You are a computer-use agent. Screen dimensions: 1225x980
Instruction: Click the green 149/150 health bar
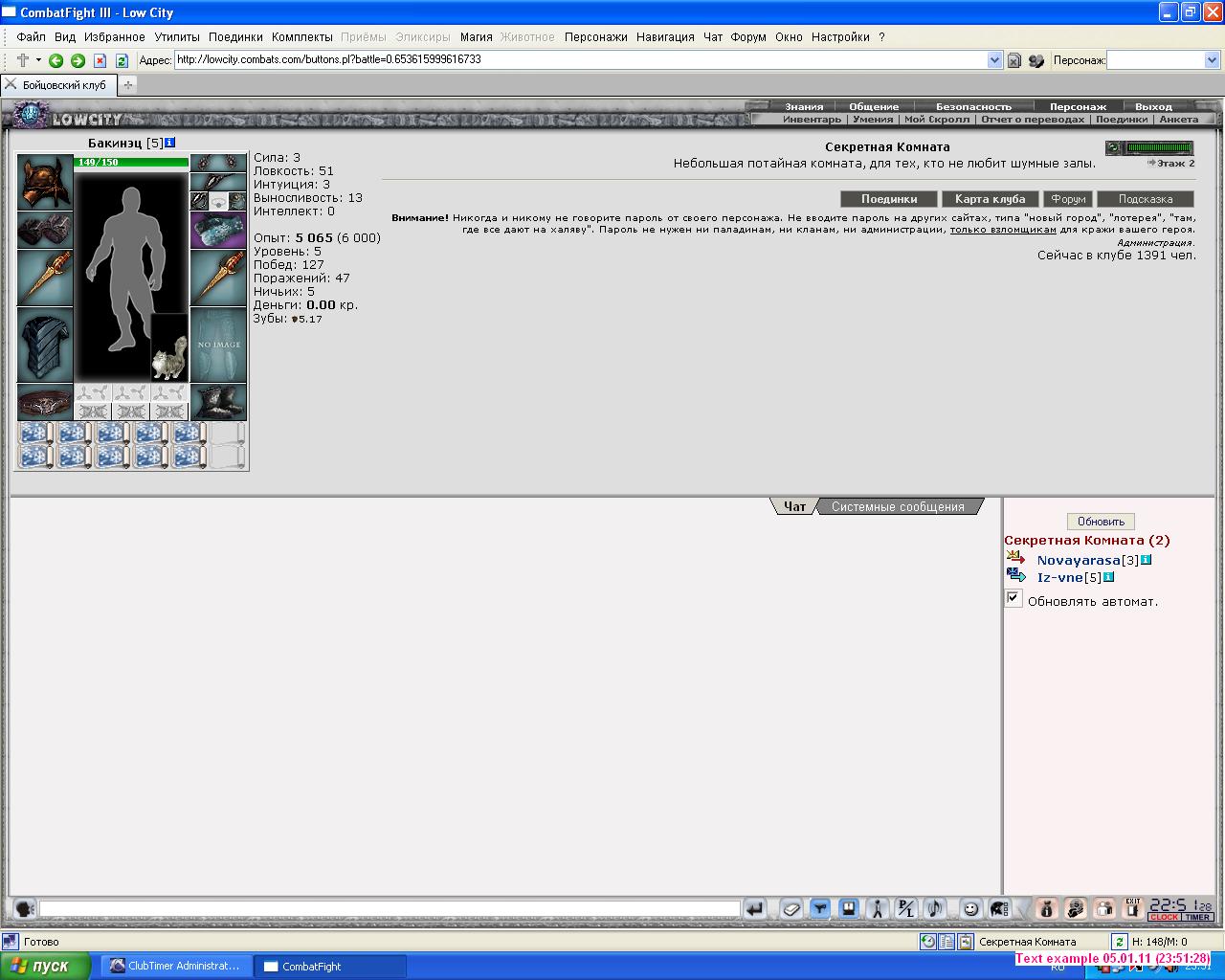[x=131, y=163]
